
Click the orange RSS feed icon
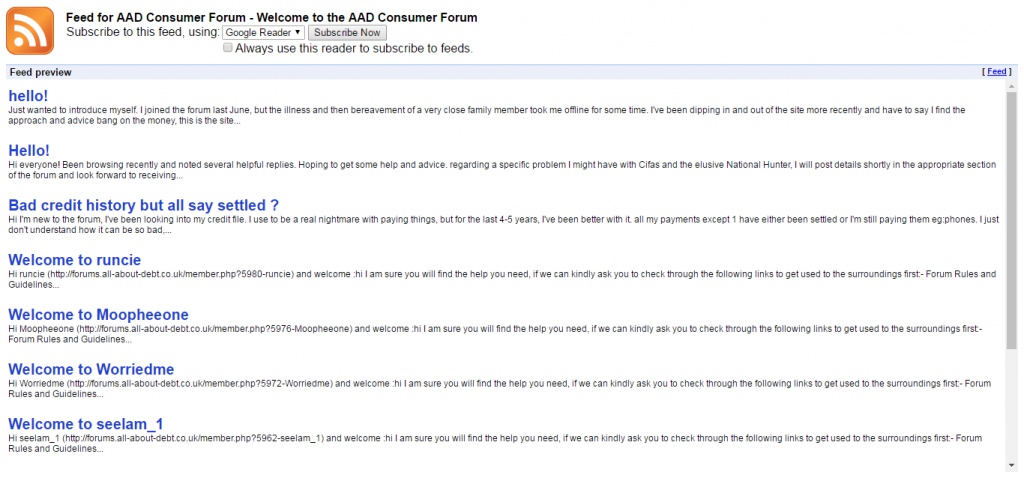click(x=30, y=31)
